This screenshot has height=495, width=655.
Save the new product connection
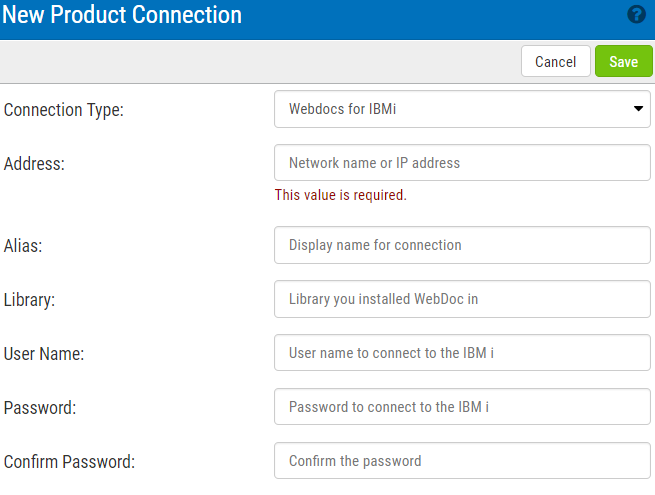point(623,62)
